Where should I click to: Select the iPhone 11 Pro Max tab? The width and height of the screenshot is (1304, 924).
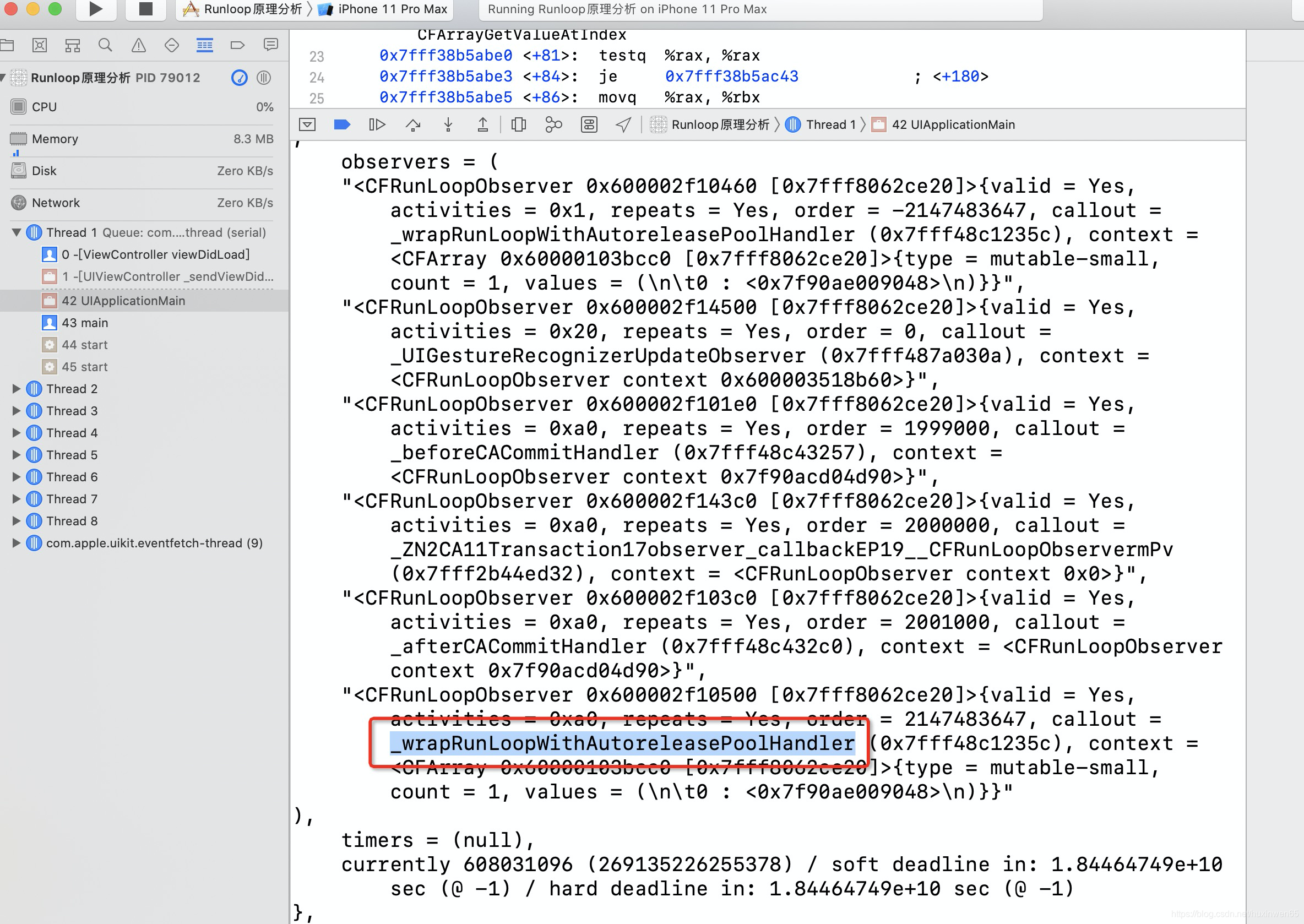tap(390, 10)
